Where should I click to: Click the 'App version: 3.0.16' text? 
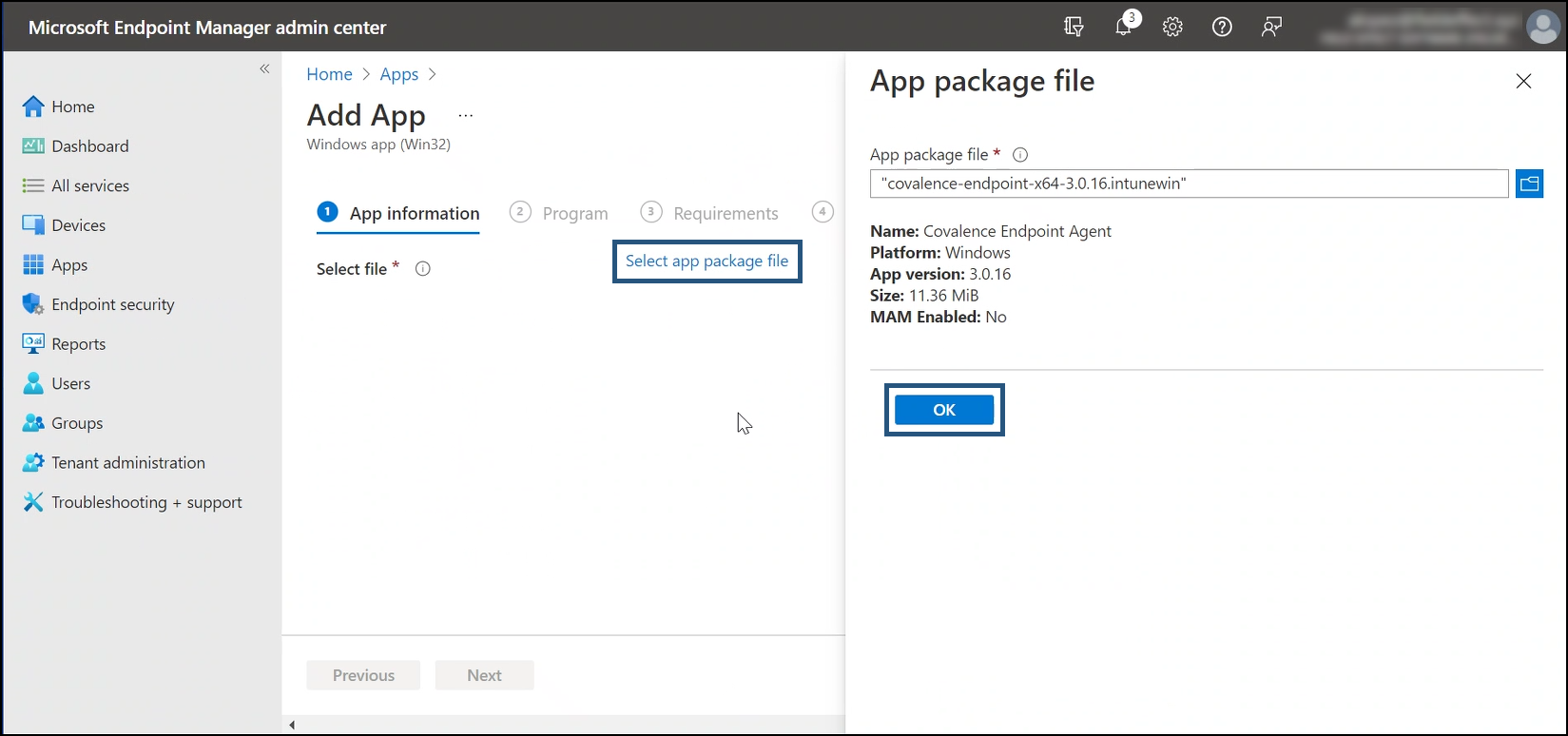point(940,274)
